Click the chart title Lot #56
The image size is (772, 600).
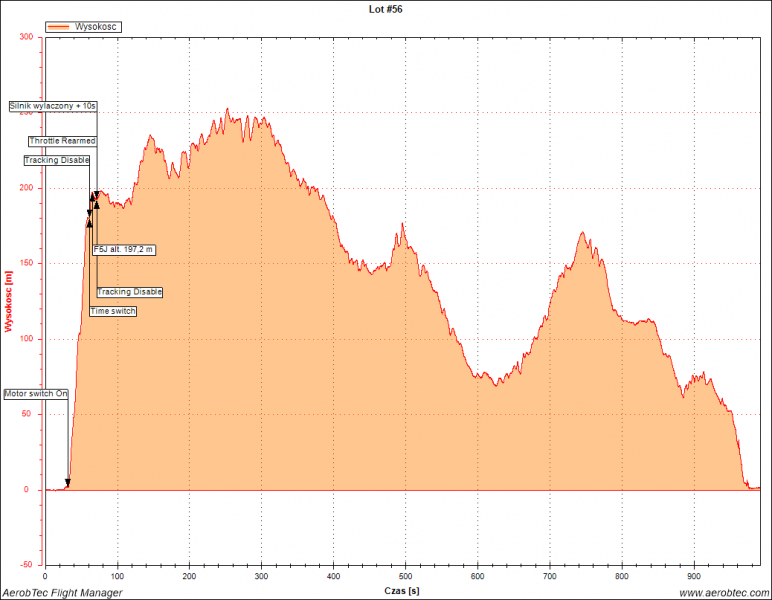385,9
